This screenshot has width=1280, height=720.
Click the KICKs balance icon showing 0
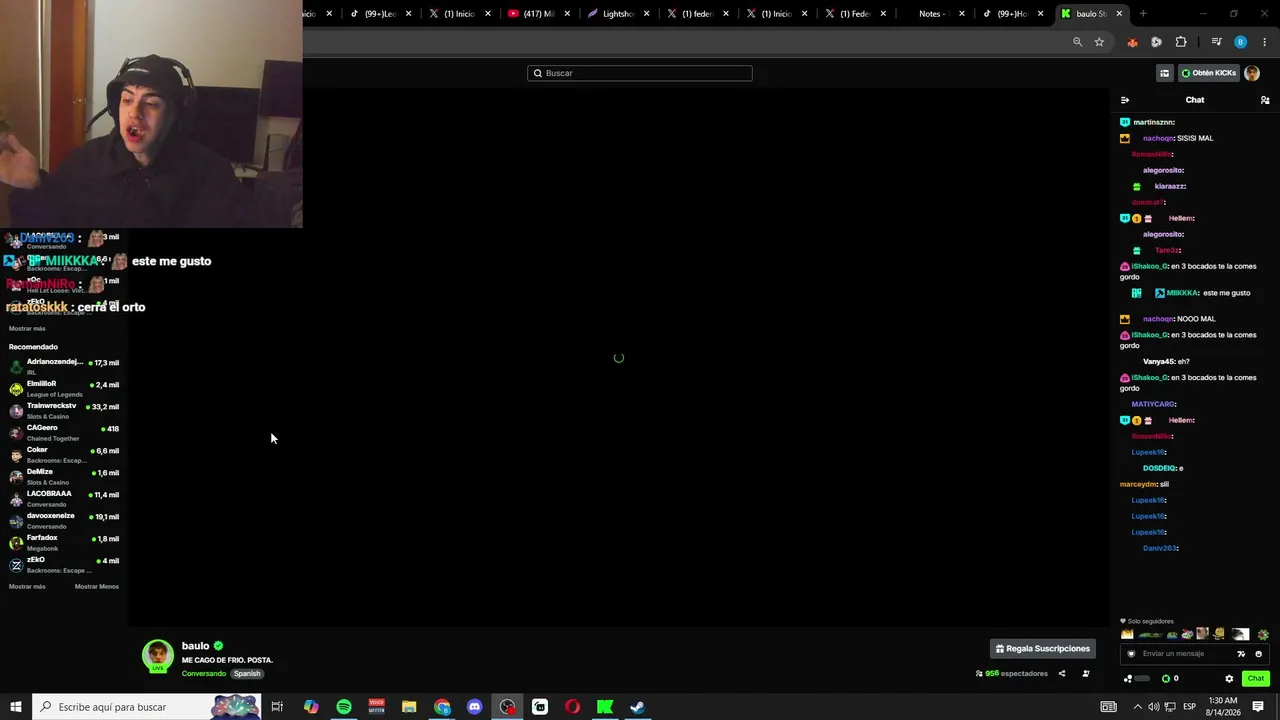pyautogui.click(x=1170, y=678)
